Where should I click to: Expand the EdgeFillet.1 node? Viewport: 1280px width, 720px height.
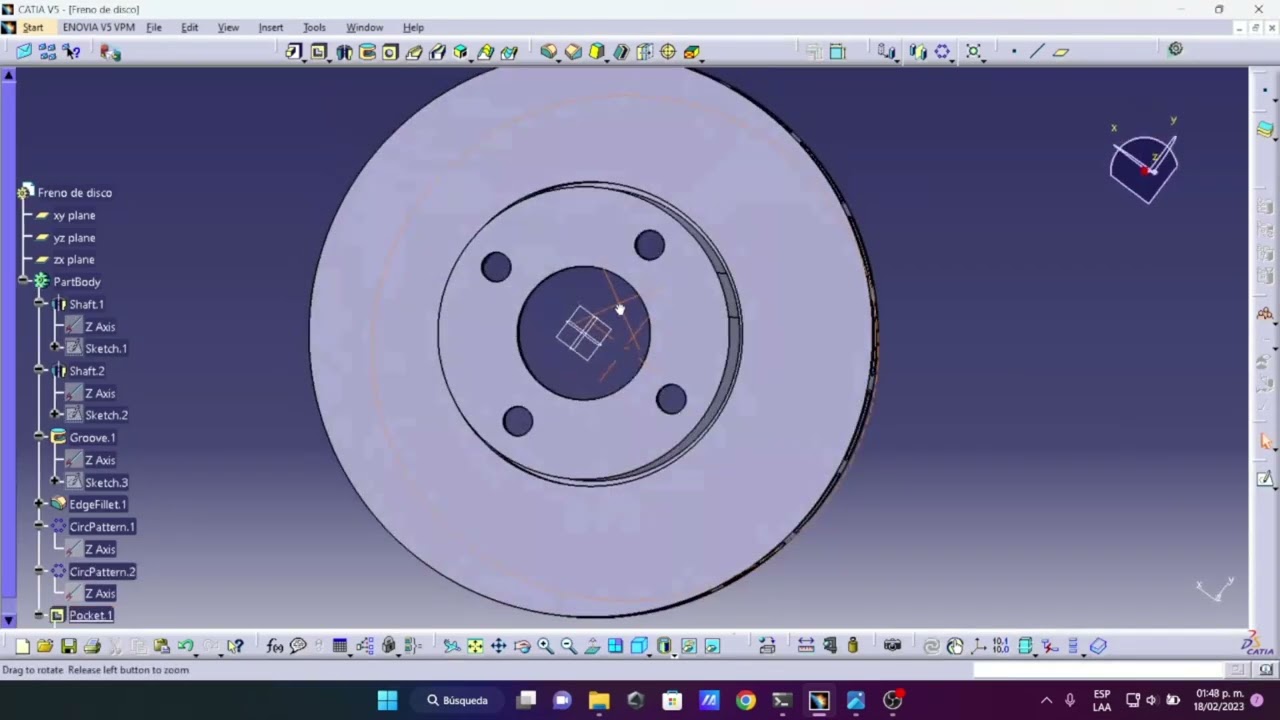coord(40,504)
